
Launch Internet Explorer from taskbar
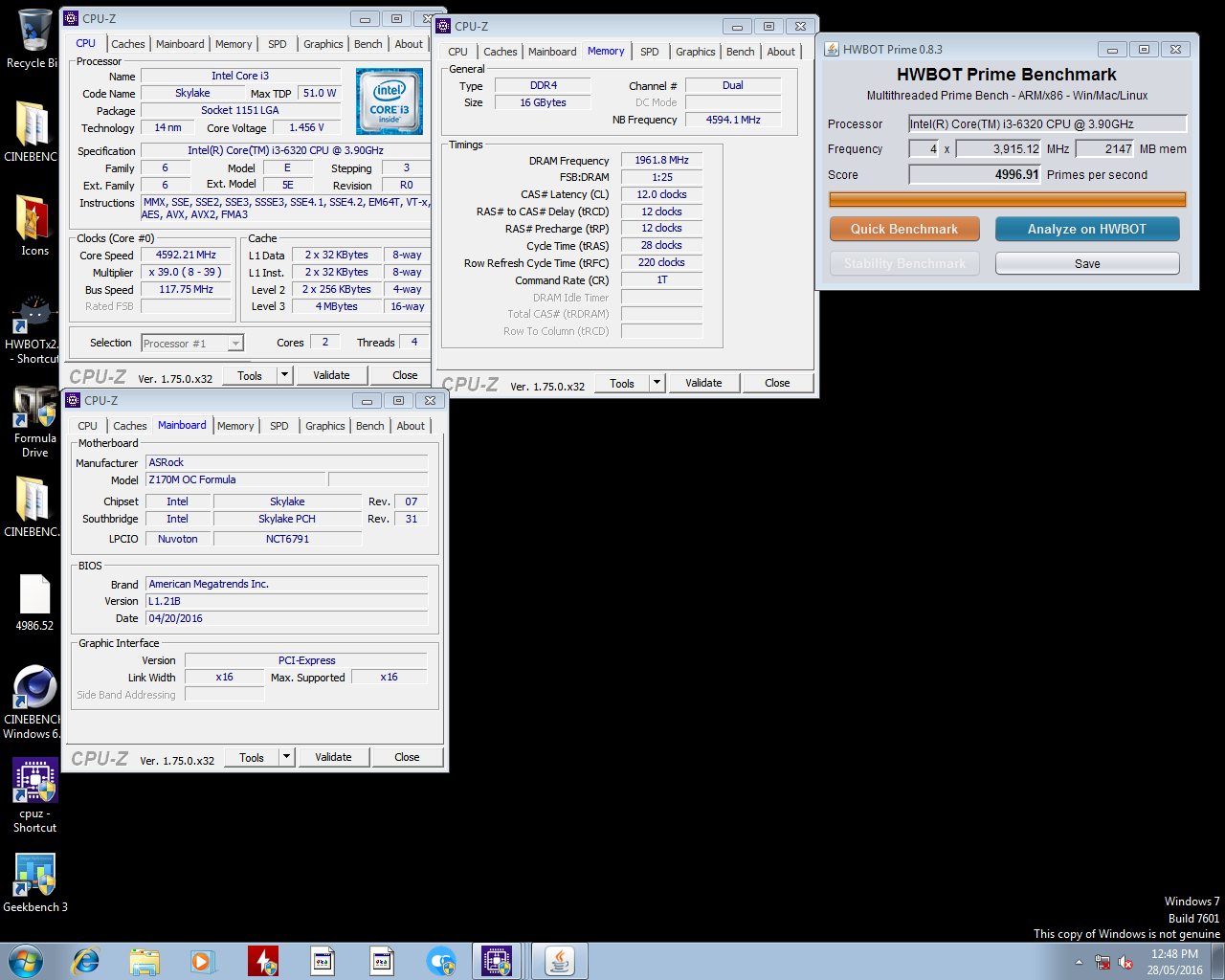click(x=86, y=961)
